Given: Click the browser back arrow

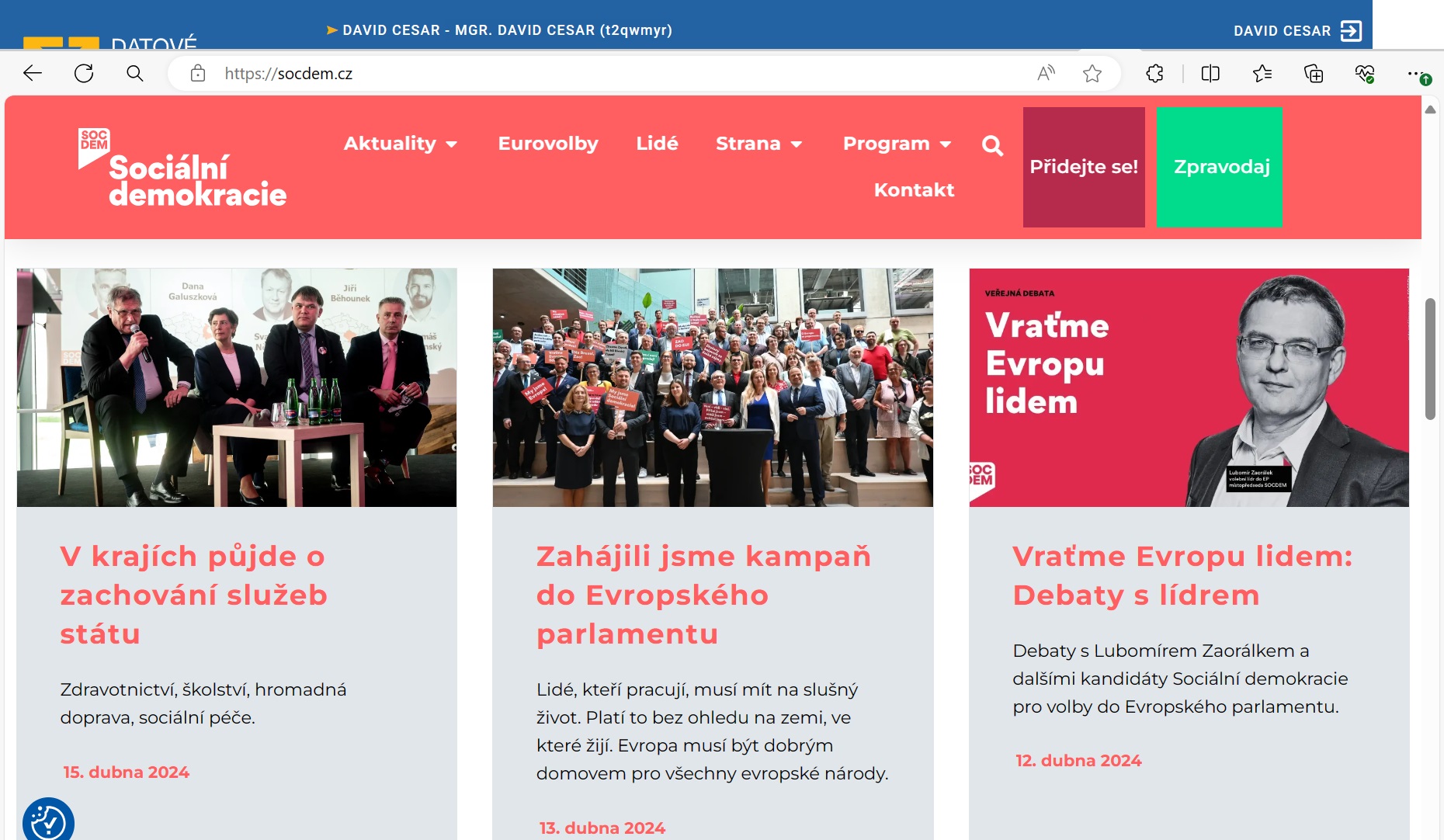Looking at the screenshot, I should coord(33,74).
